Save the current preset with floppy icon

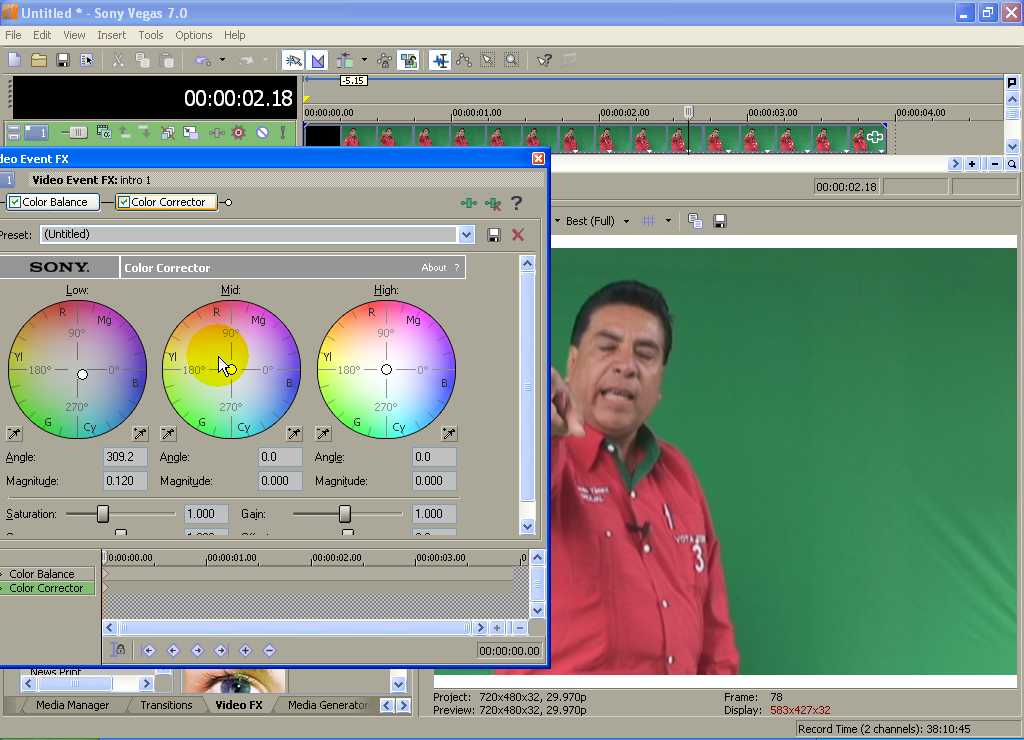tap(494, 235)
